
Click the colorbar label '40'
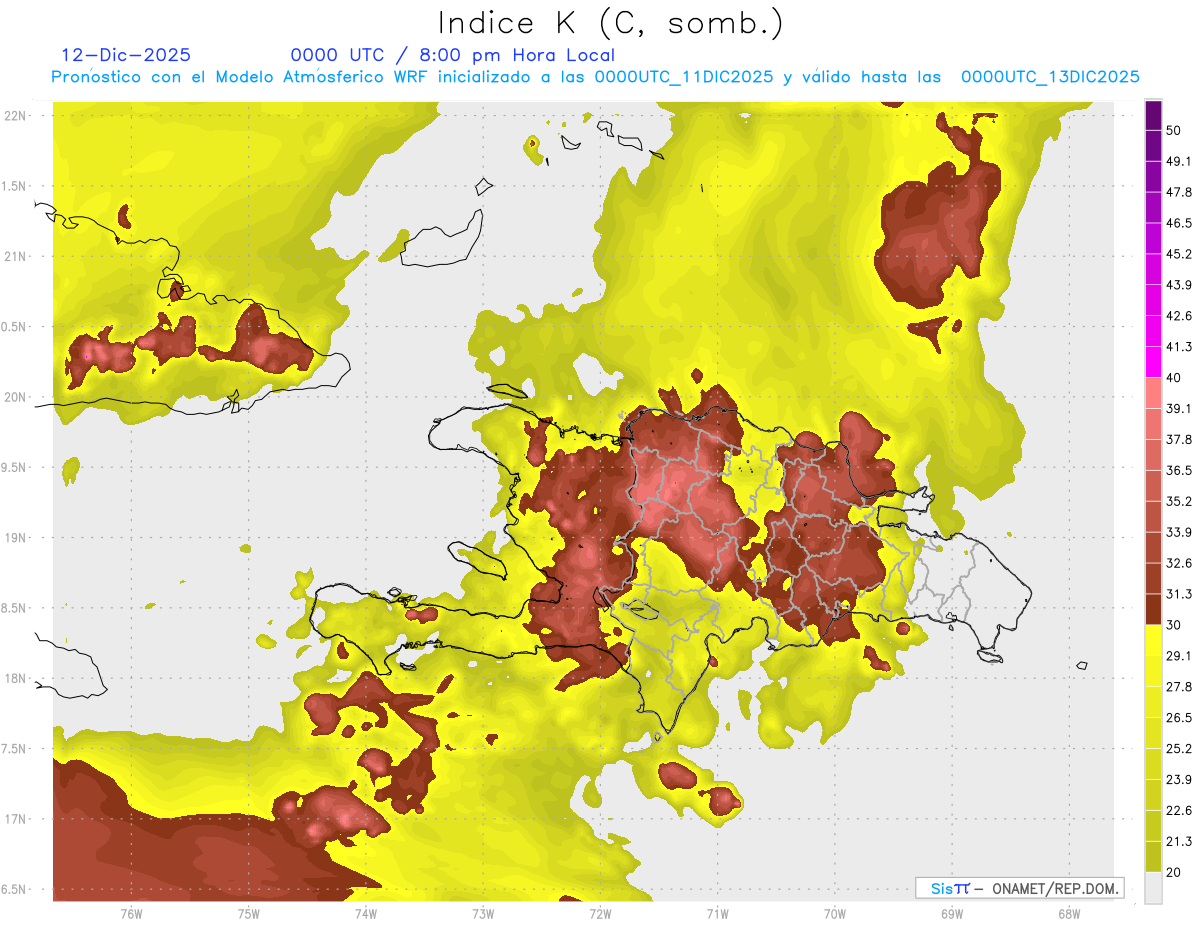[x=1173, y=378]
